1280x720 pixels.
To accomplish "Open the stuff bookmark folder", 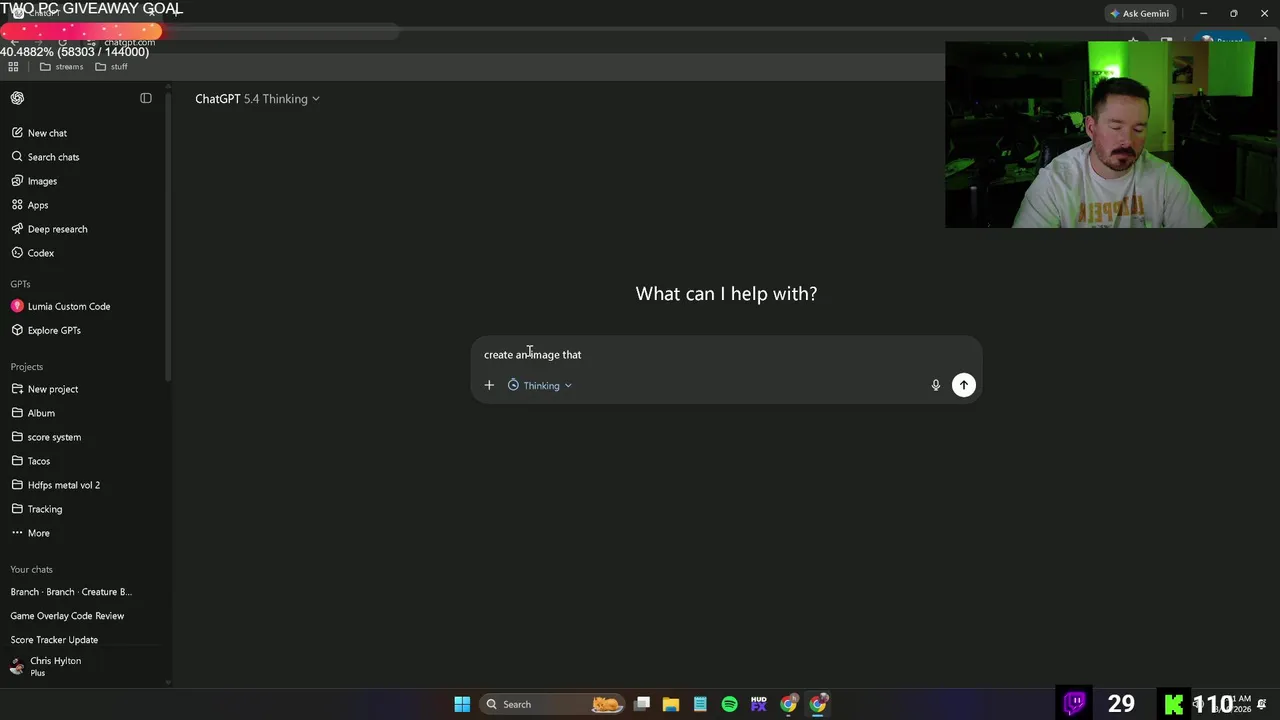I will [x=111, y=67].
